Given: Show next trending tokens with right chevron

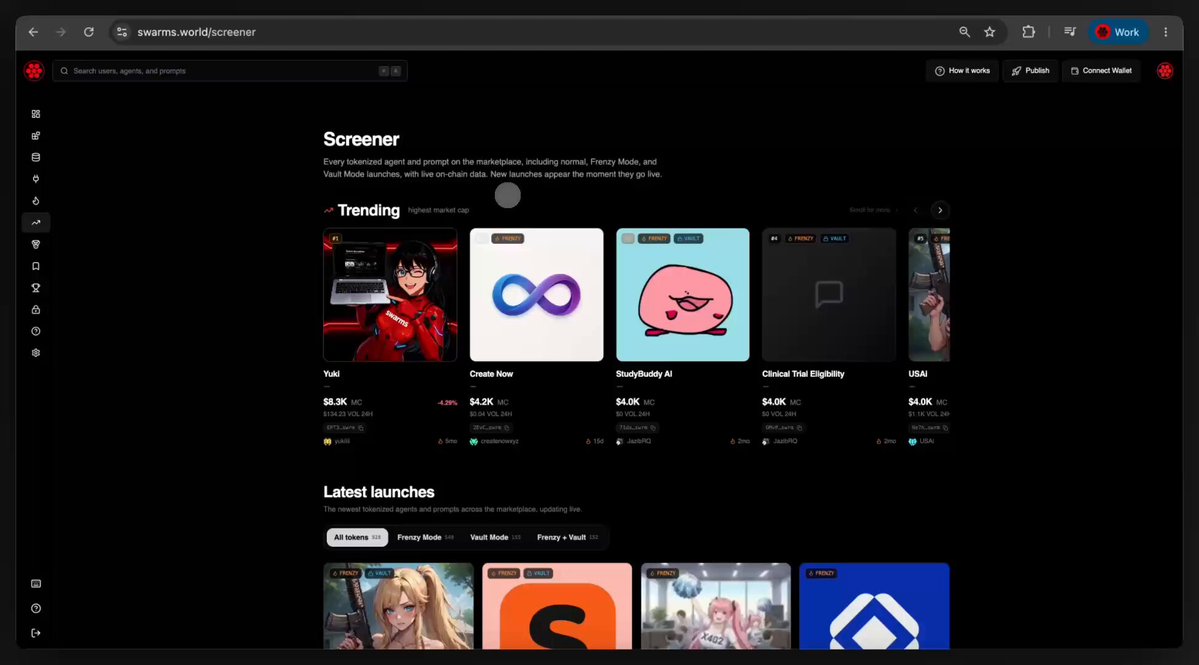Looking at the screenshot, I should 940,210.
